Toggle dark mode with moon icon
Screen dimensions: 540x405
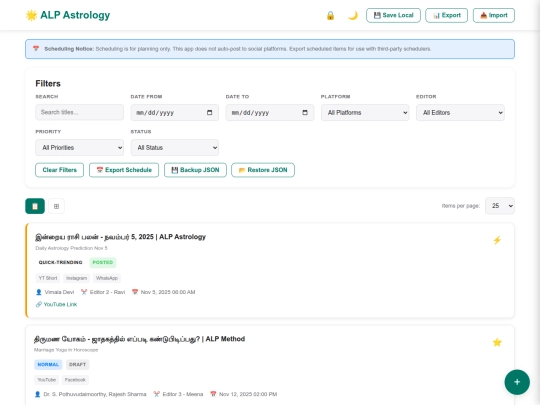pyautogui.click(x=353, y=15)
